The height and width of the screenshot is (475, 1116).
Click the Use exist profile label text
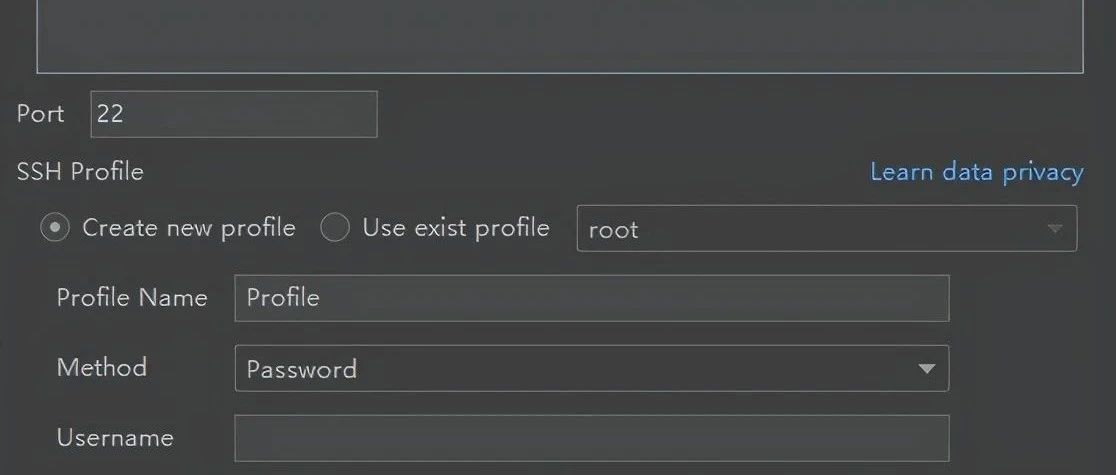[456, 229]
